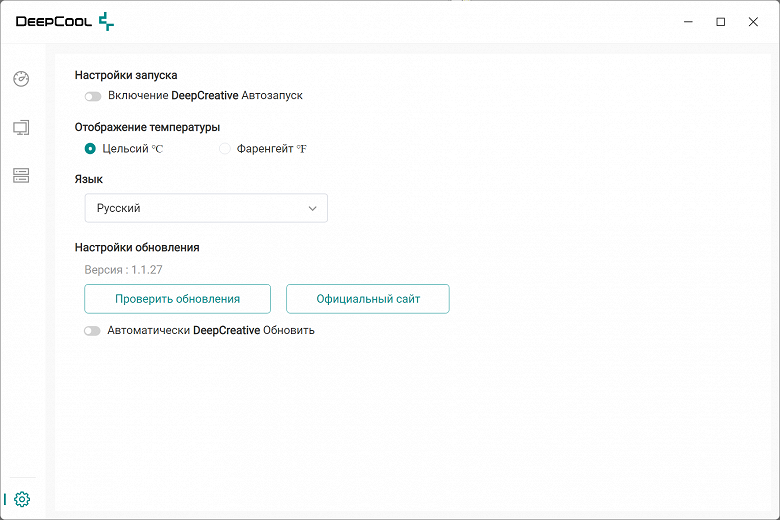Enable automatic DeepCreative update switch

(x=93, y=331)
